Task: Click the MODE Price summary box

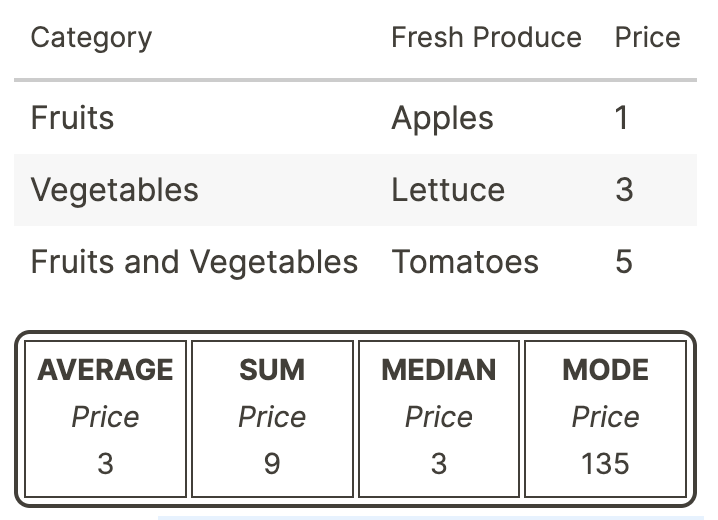Action: tap(605, 418)
